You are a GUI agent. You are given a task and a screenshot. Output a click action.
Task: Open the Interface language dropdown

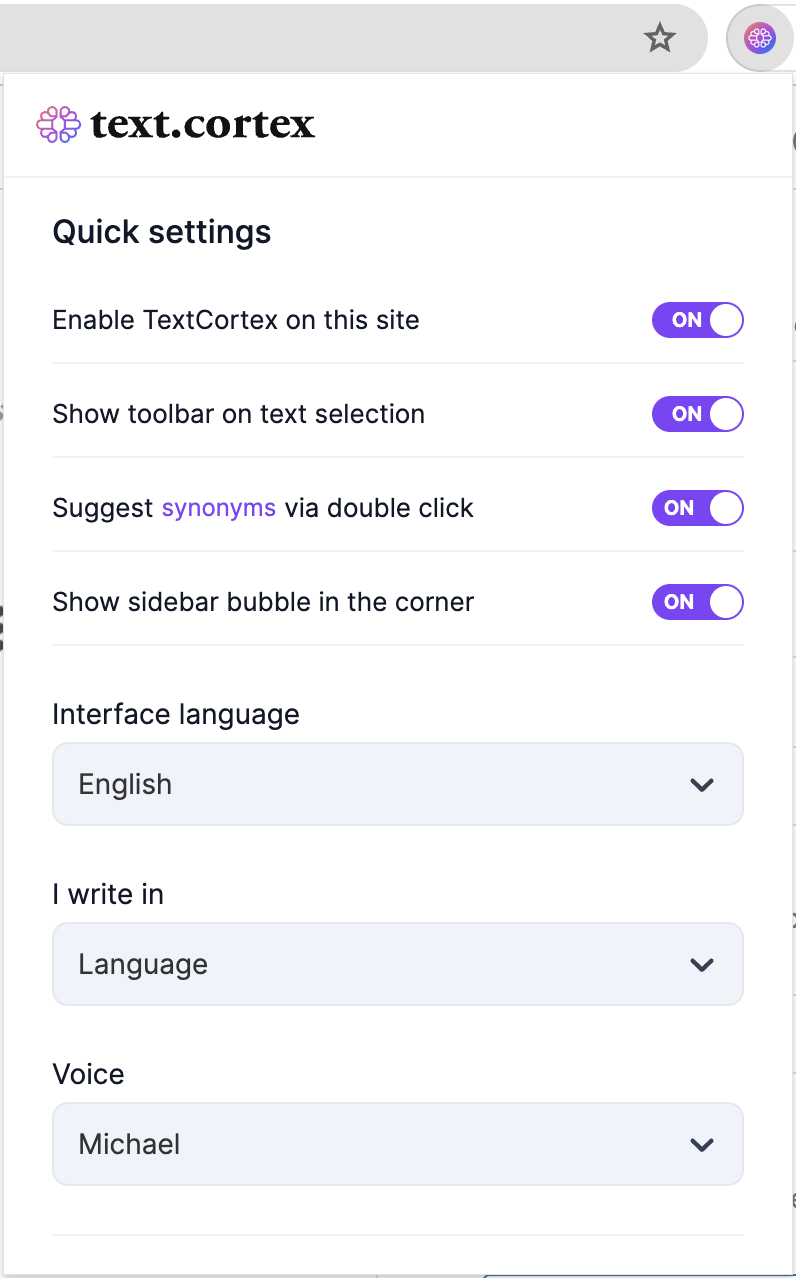(398, 784)
